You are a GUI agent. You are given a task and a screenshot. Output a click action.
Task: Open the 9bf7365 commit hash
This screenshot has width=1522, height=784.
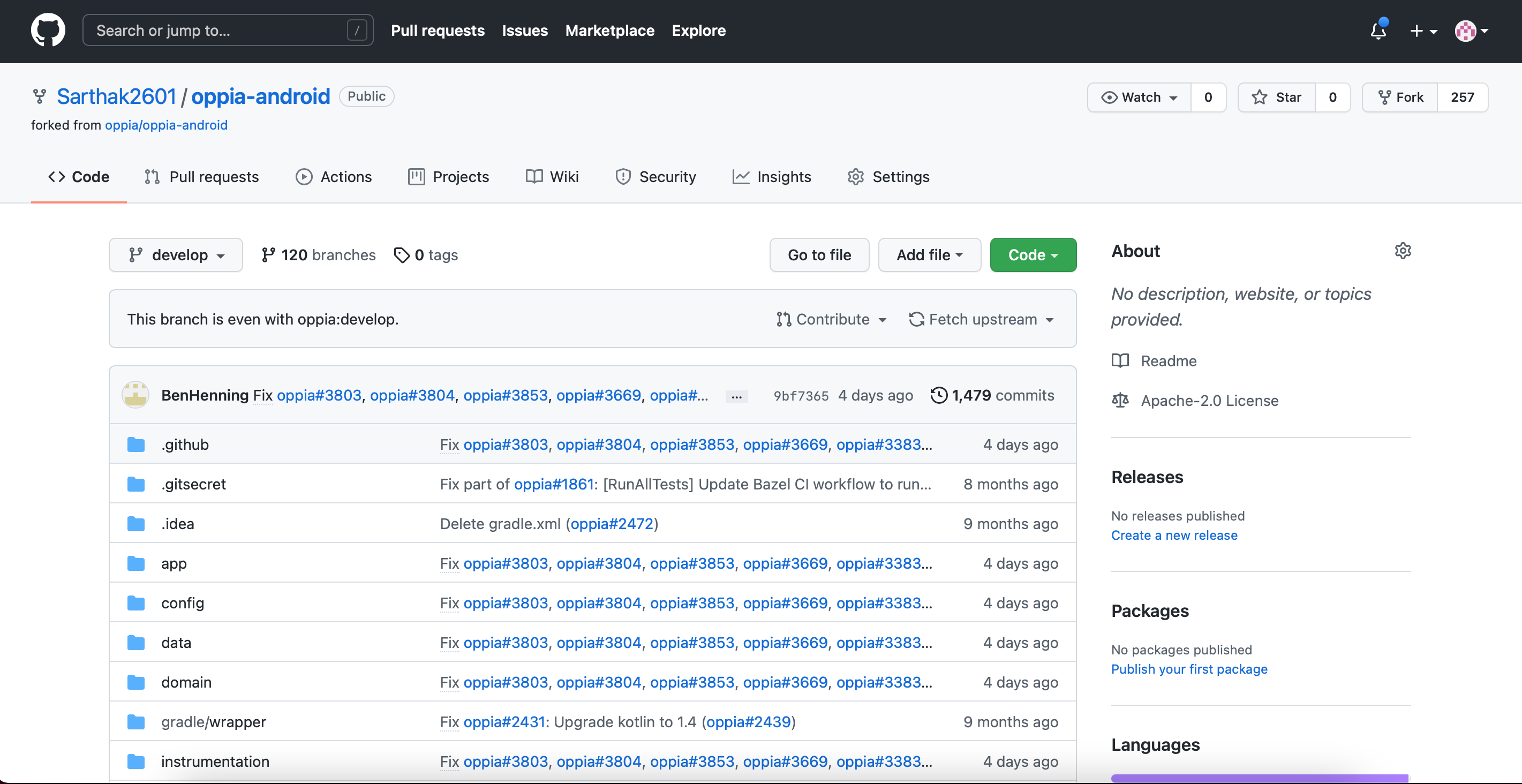[x=801, y=395]
